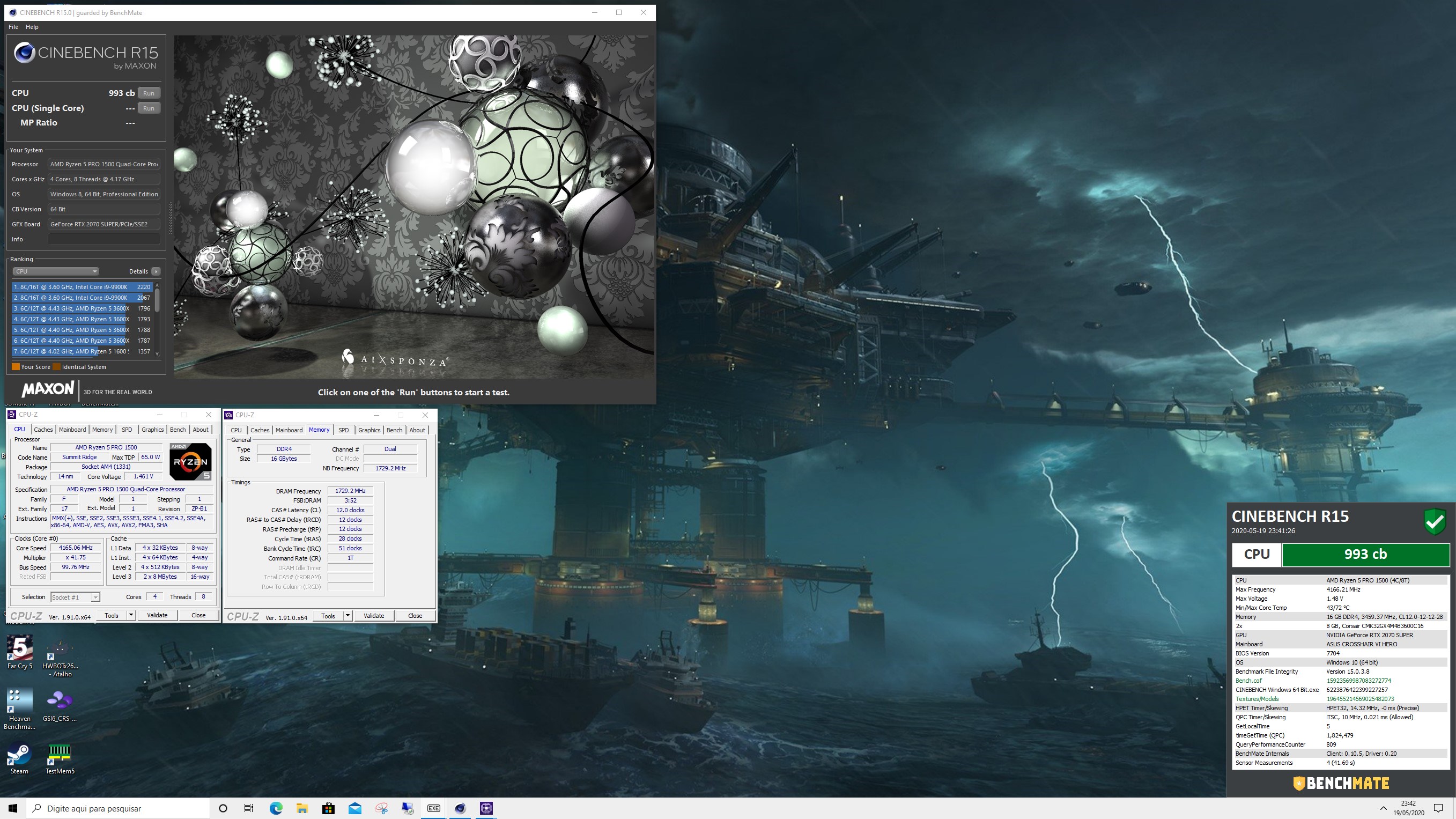Click Close button in left CPU-Z
1456x819 pixels.
pyautogui.click(x=198, y=616)
